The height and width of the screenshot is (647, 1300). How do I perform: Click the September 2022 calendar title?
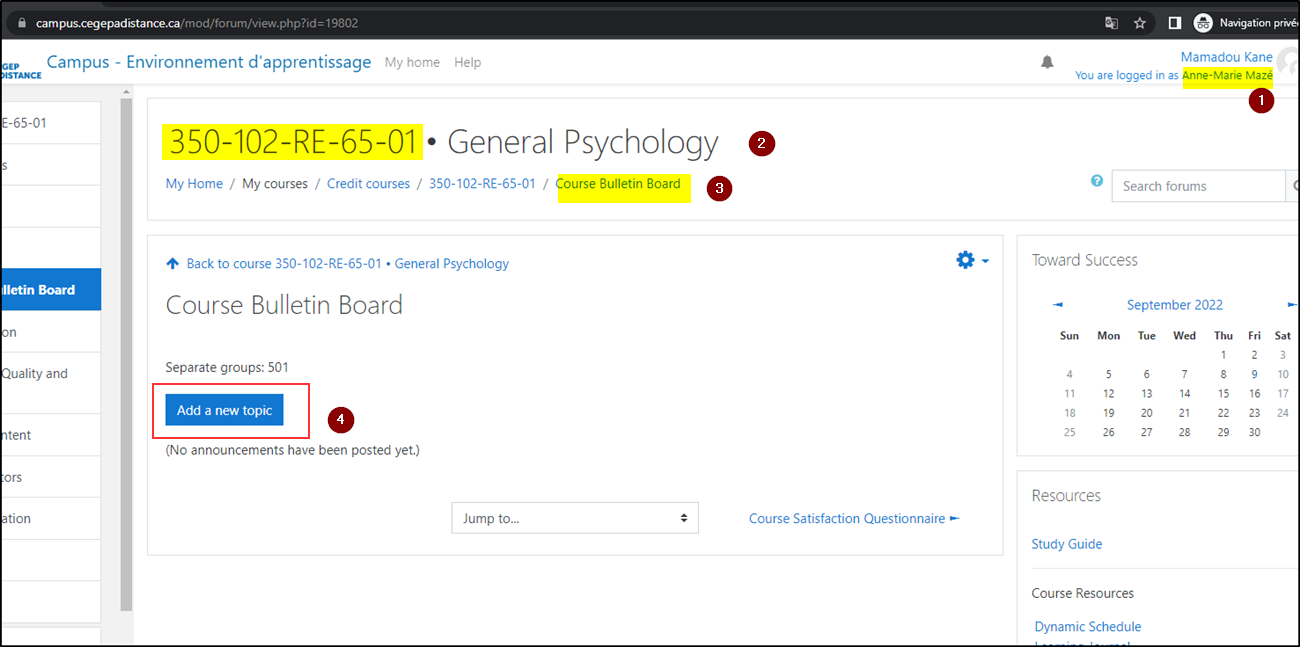point(1174,305)
